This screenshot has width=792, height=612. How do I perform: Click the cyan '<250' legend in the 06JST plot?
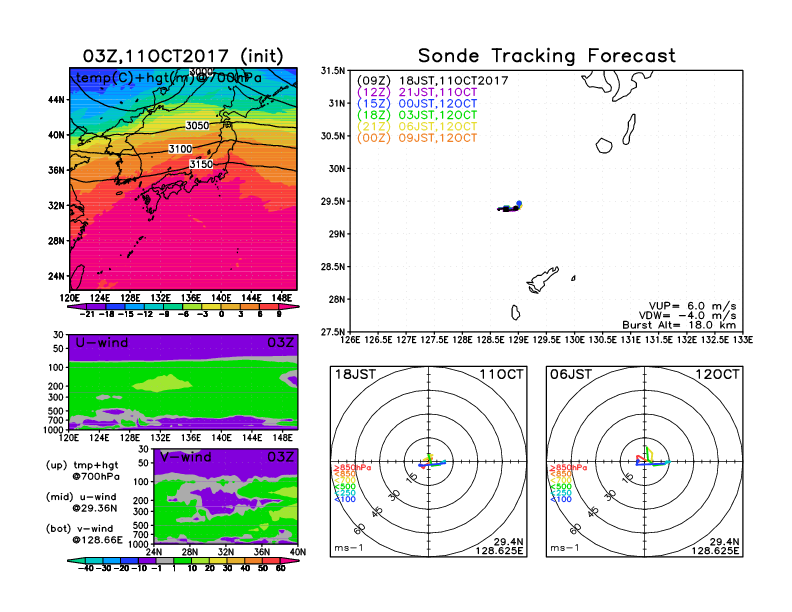[561, 493]
